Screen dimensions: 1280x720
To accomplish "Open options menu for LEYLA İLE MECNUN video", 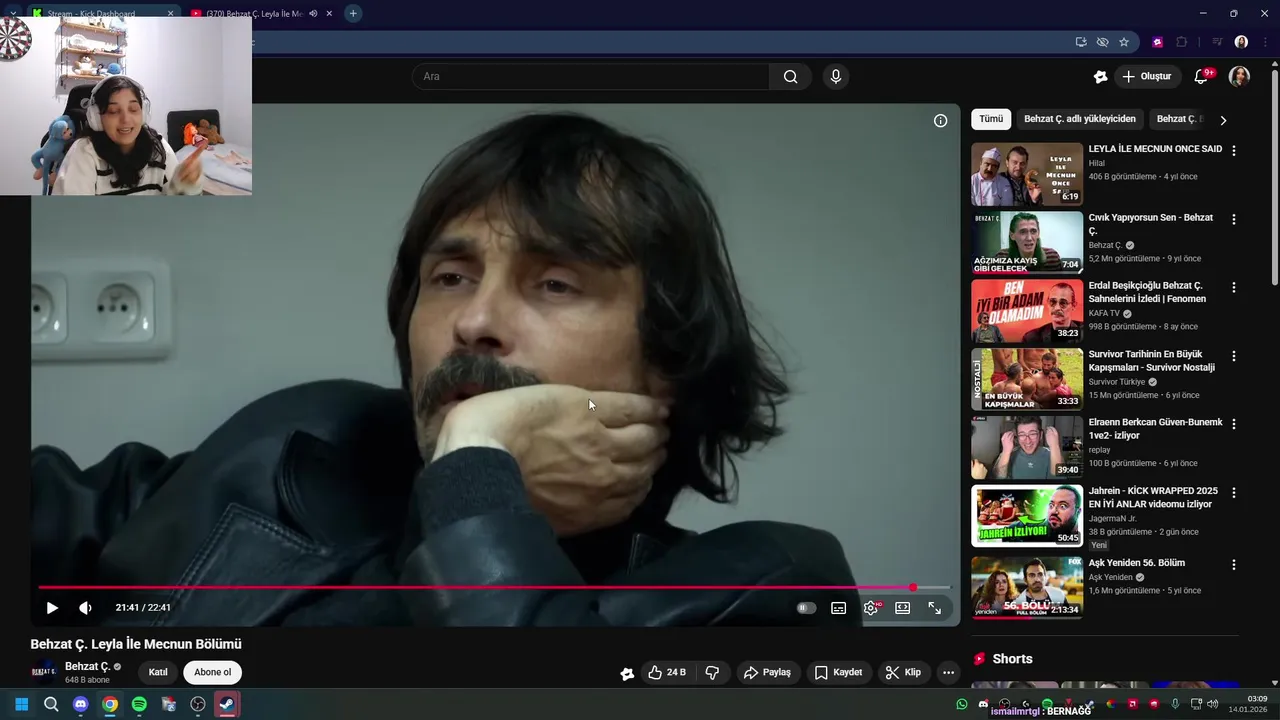I will tap(1233, 151).
